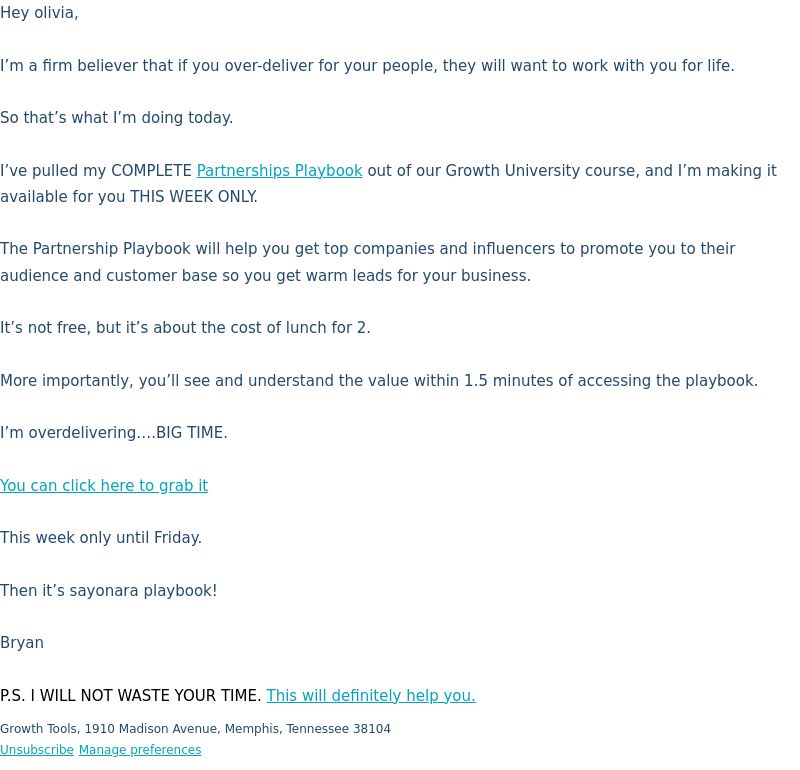Click 'P.S. I WILL NOT WASTE YOUR TIME' text

pos(131,696)
